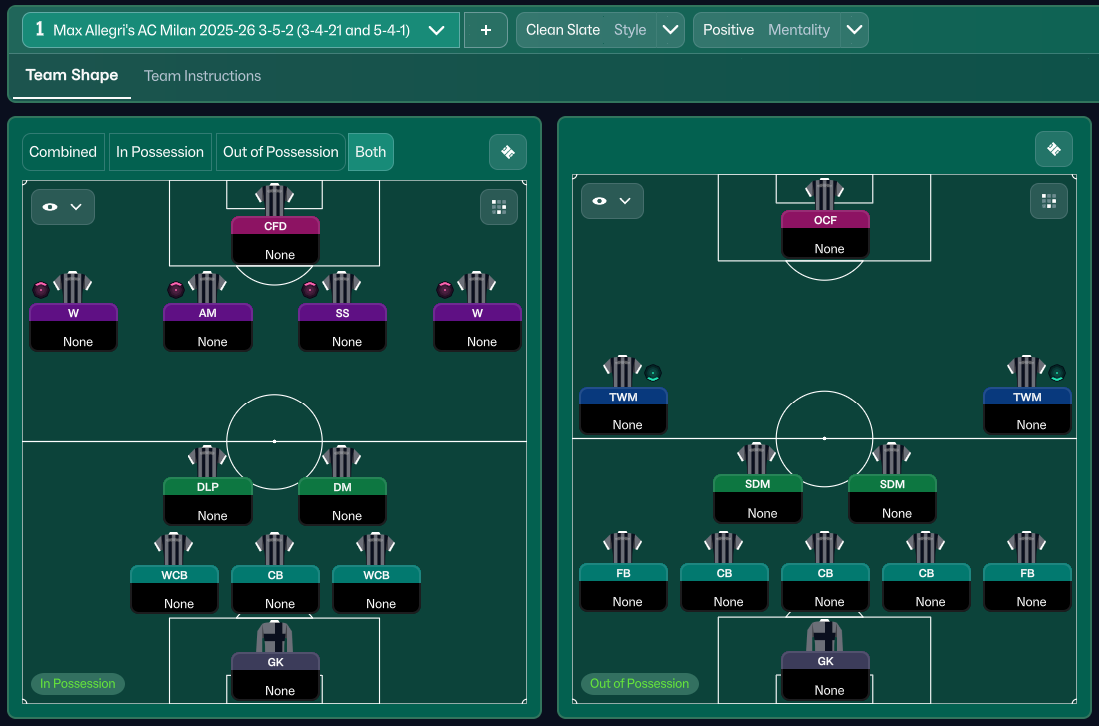The width and height of the screenshot is (1099, 726).
Task: Click the diamond icon in the In Possession panel
Action: 507,152
